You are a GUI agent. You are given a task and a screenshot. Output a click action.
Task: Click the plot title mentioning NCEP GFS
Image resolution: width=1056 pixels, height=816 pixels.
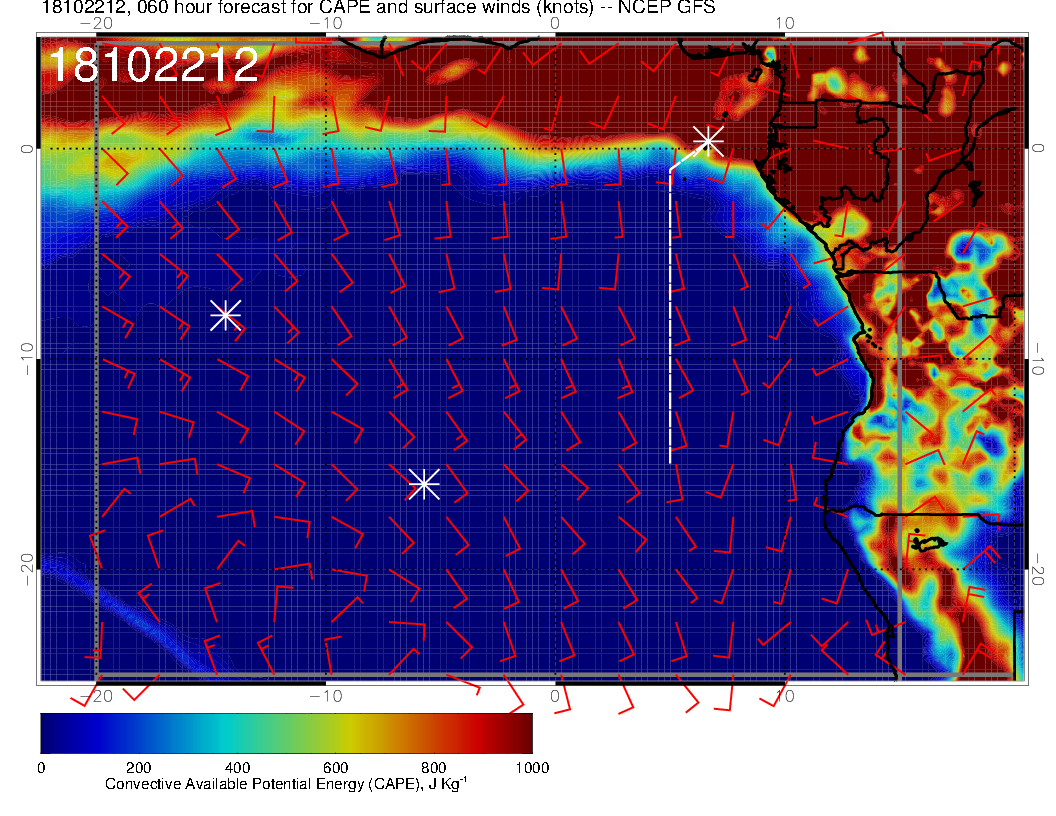[x=378, y=9]
